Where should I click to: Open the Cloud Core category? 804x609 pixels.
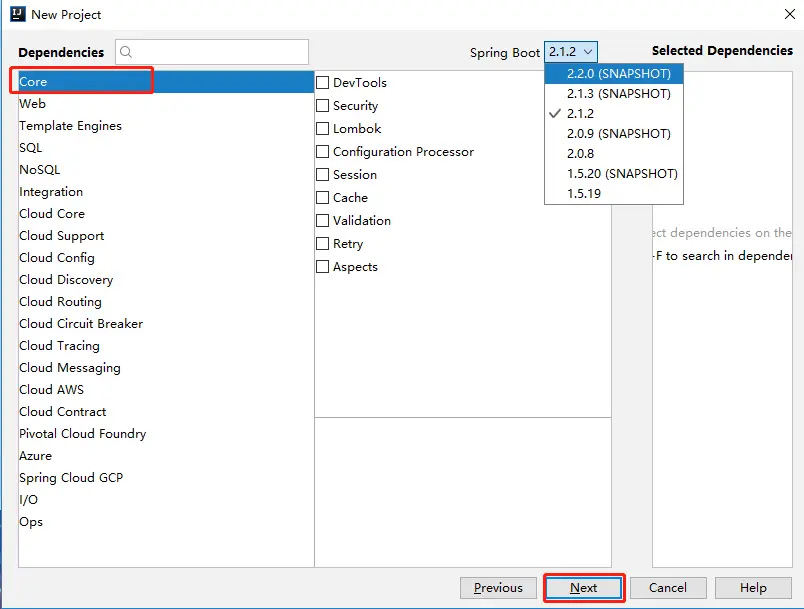tap(166, 214)
